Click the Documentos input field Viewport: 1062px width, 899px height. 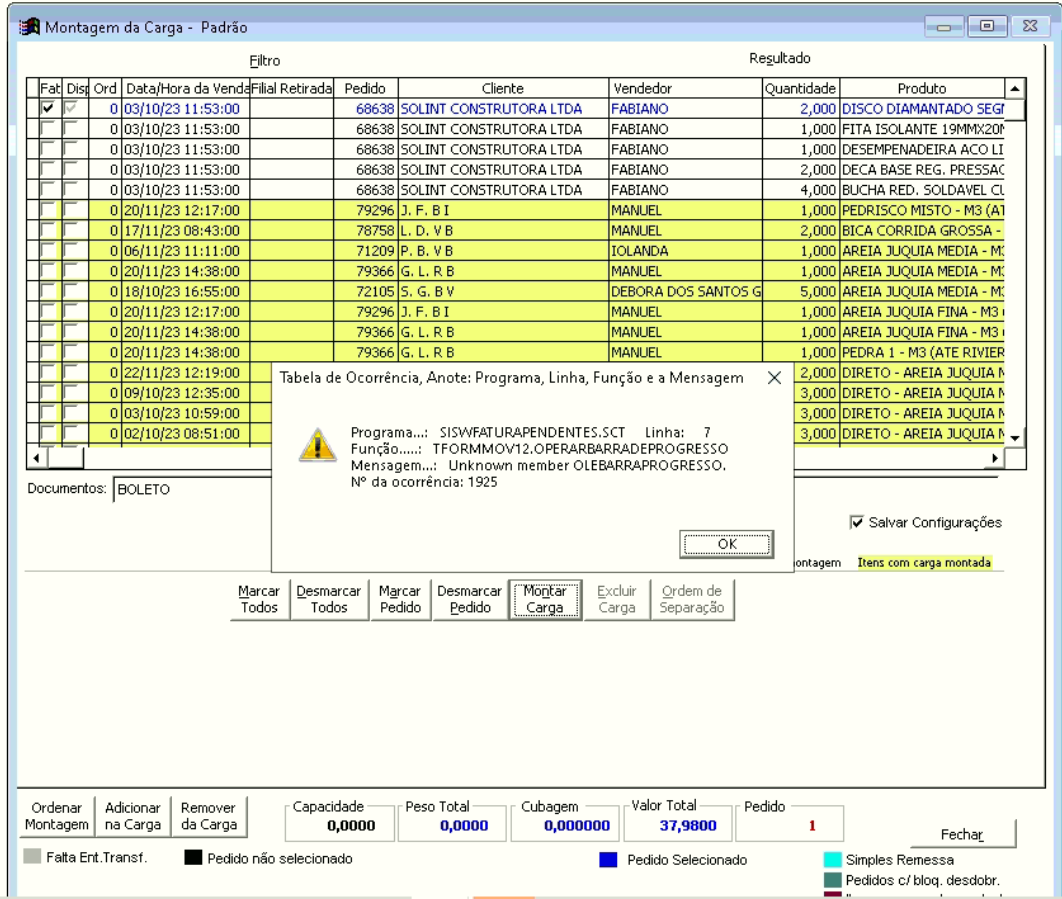click(192, 490)
